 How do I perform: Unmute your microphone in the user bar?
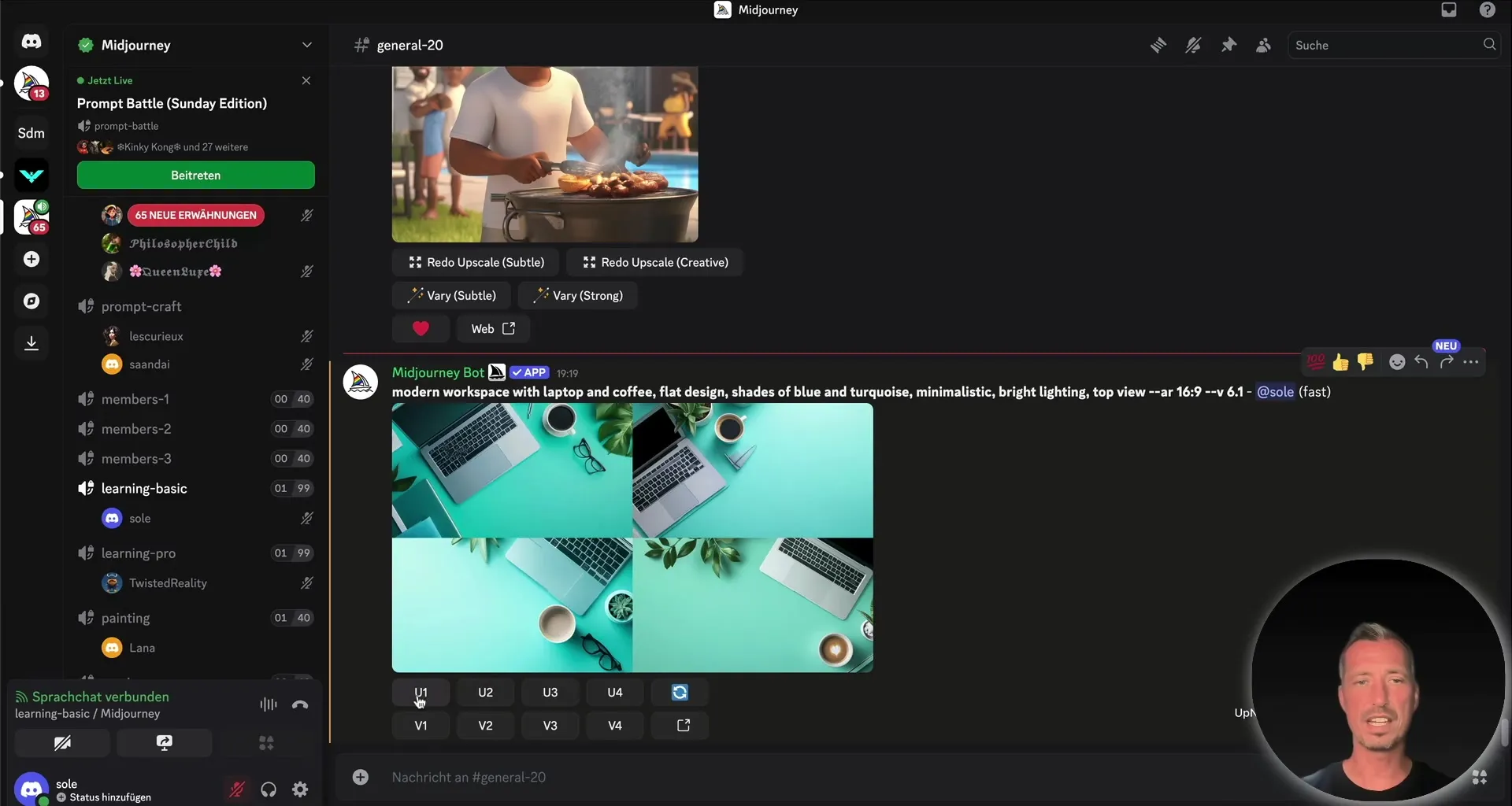pos(237,789)
